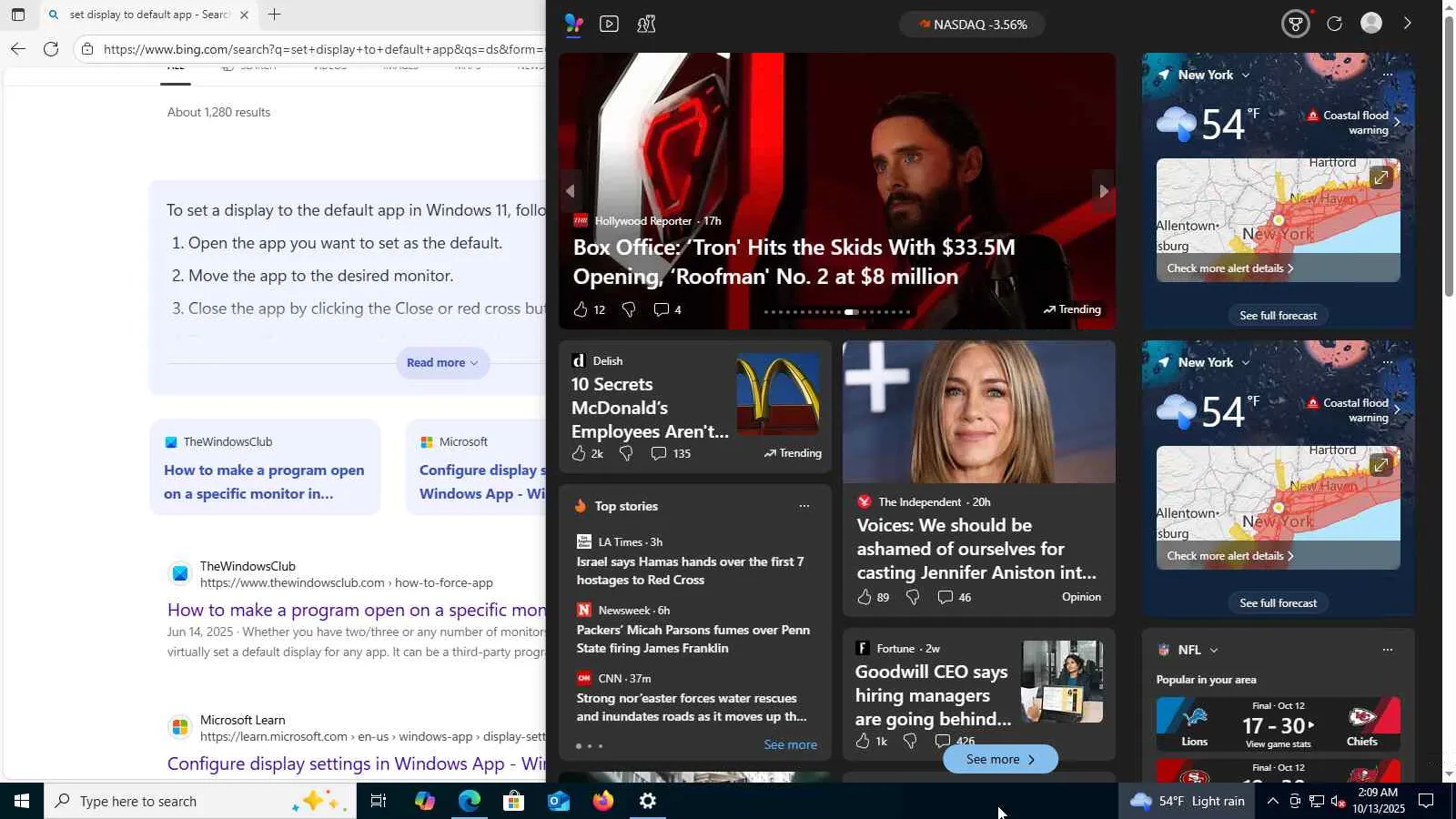The height and width of the screenshot is (819, 1456).
Task: Open more options on the lower weather card
Action: [1387, 362]
